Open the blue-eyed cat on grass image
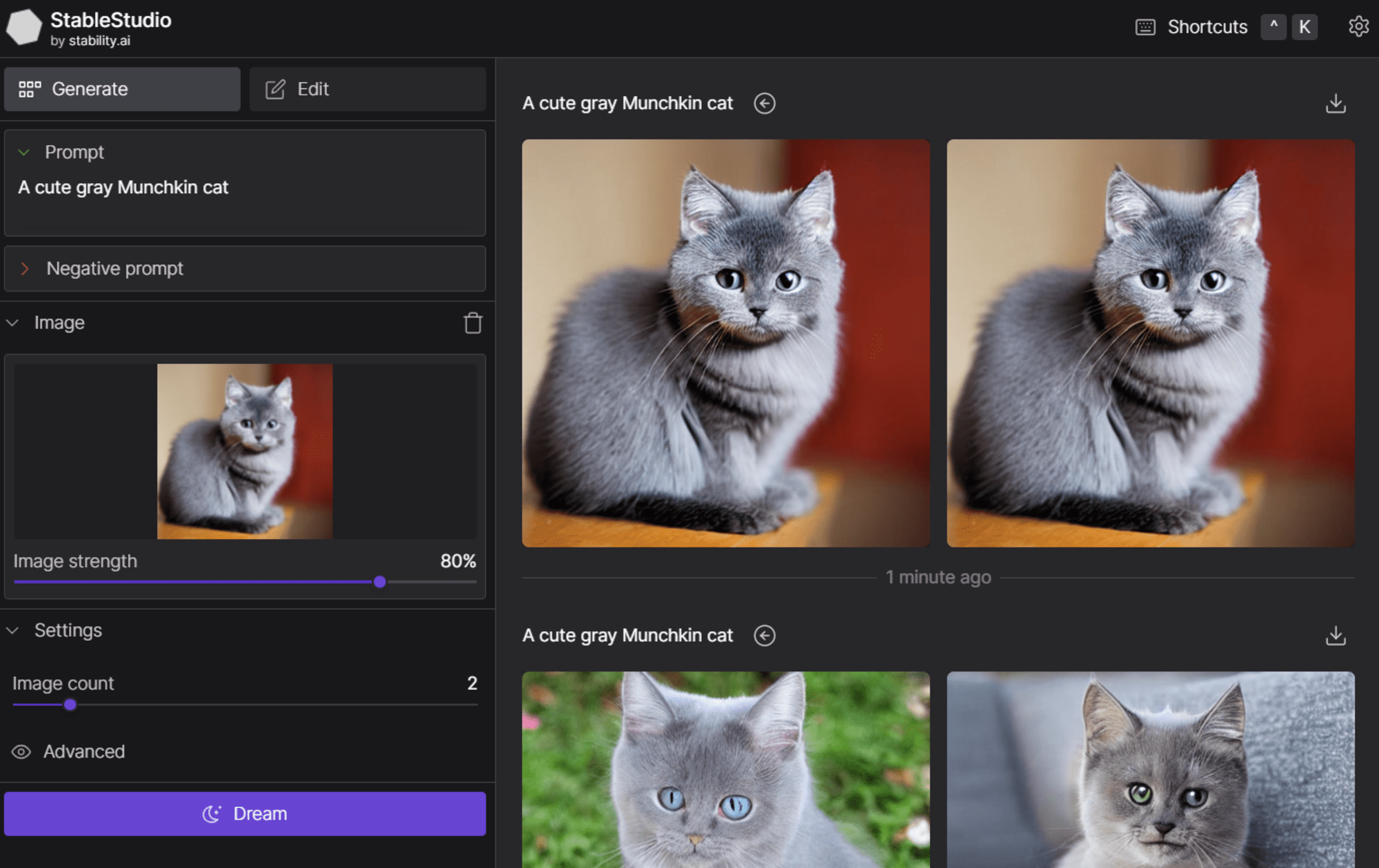This screenshot has width=1379, height=868. 726,770
